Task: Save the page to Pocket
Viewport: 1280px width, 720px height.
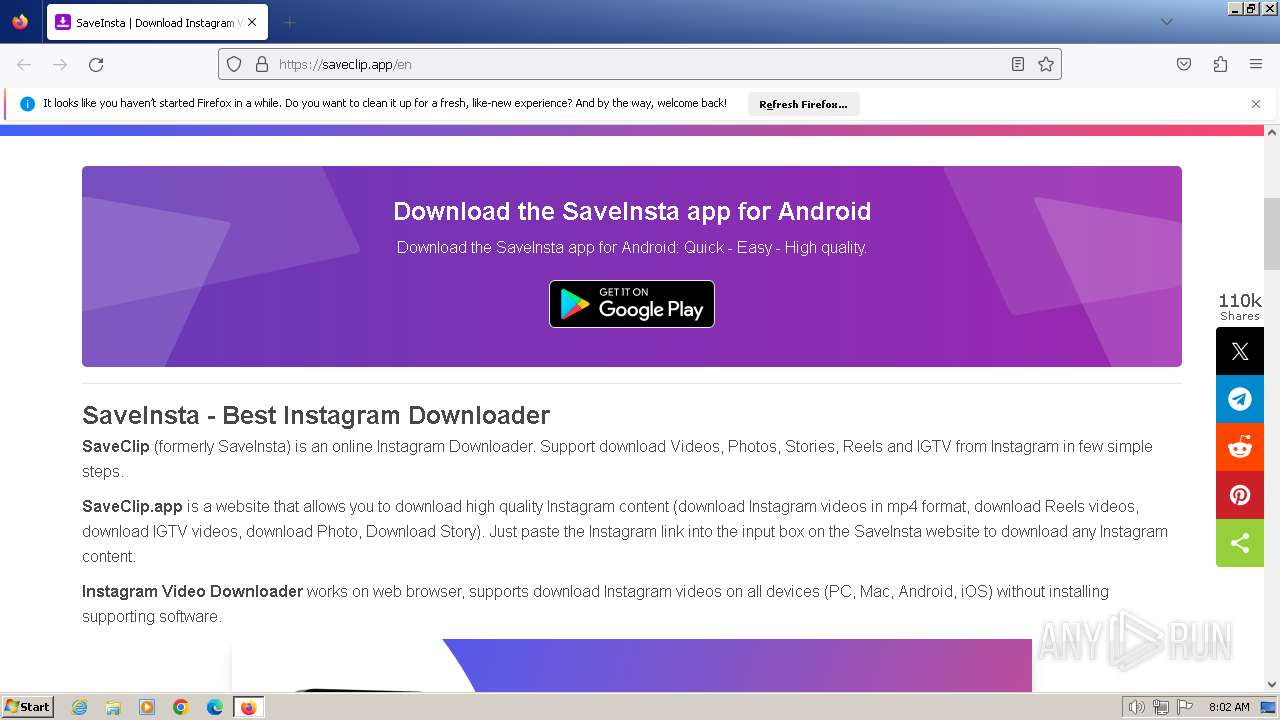Action: click(1184, 64)
